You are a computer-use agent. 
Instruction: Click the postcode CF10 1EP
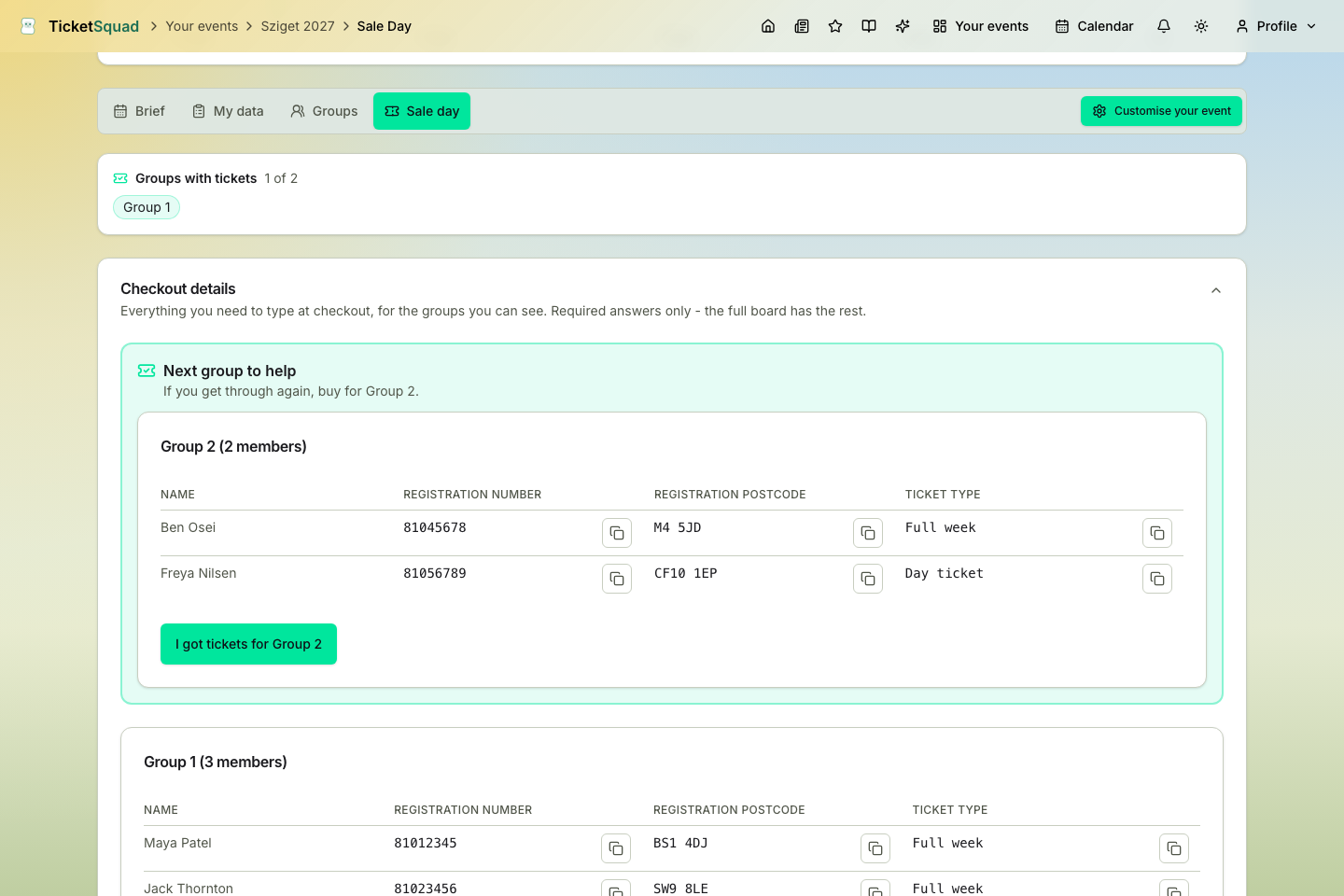pos(685,573)
